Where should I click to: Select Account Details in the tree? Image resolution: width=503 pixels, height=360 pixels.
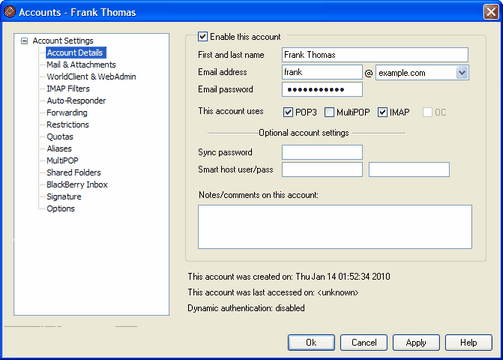75,53
